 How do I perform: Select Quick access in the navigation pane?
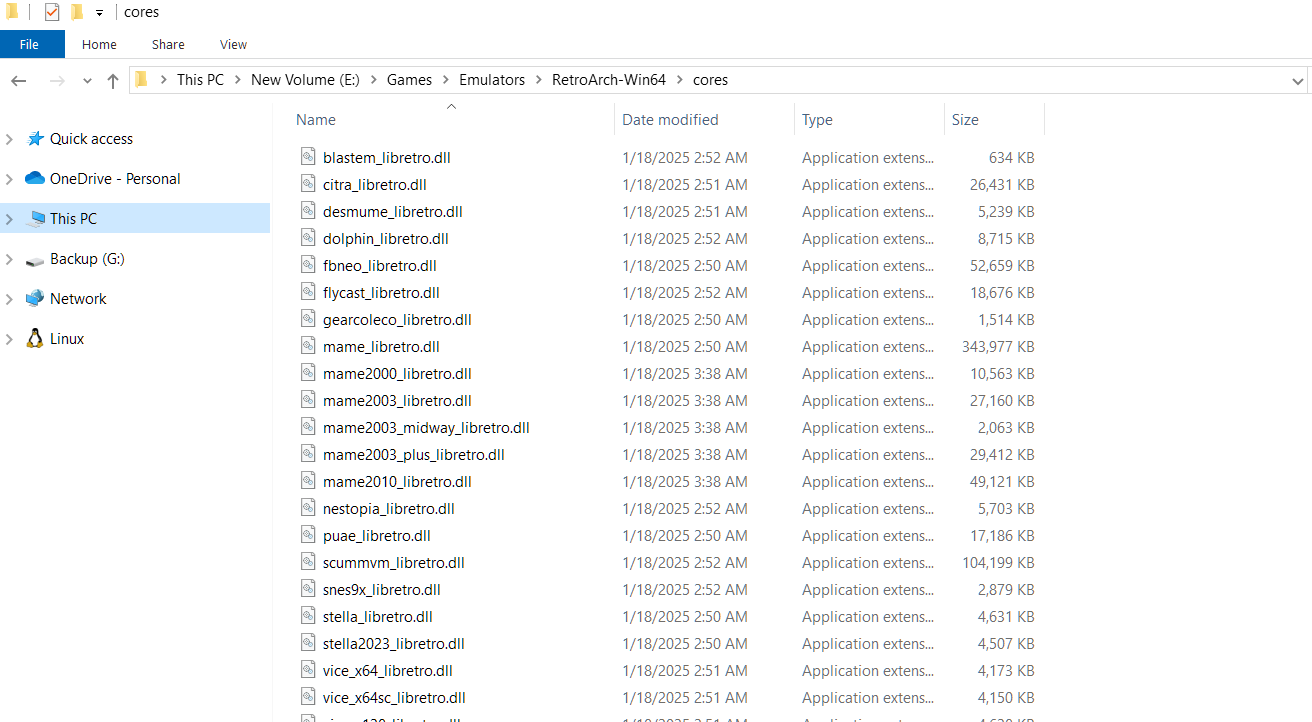(91, 139)
